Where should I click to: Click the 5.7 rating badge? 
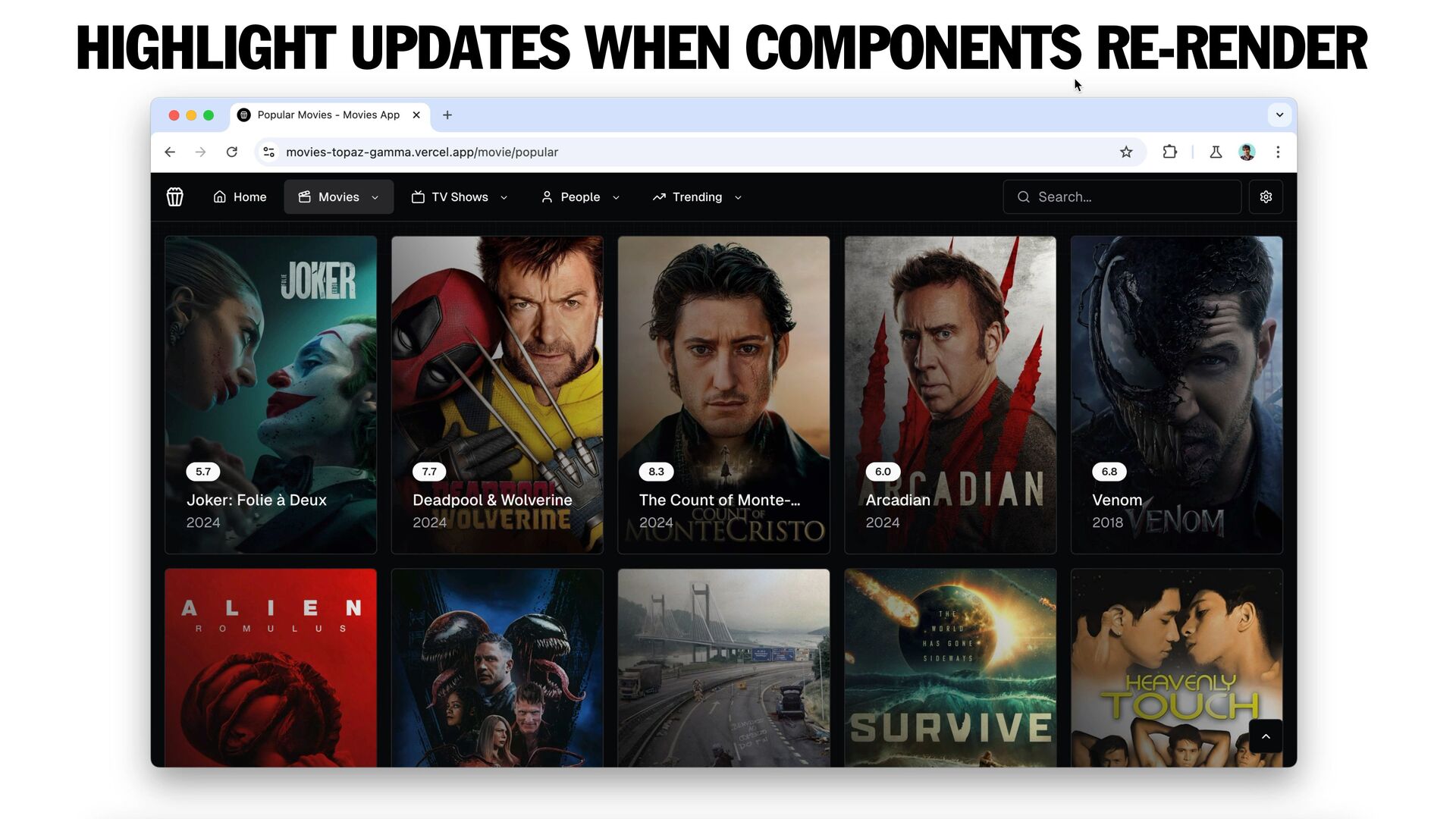(203, 472)
